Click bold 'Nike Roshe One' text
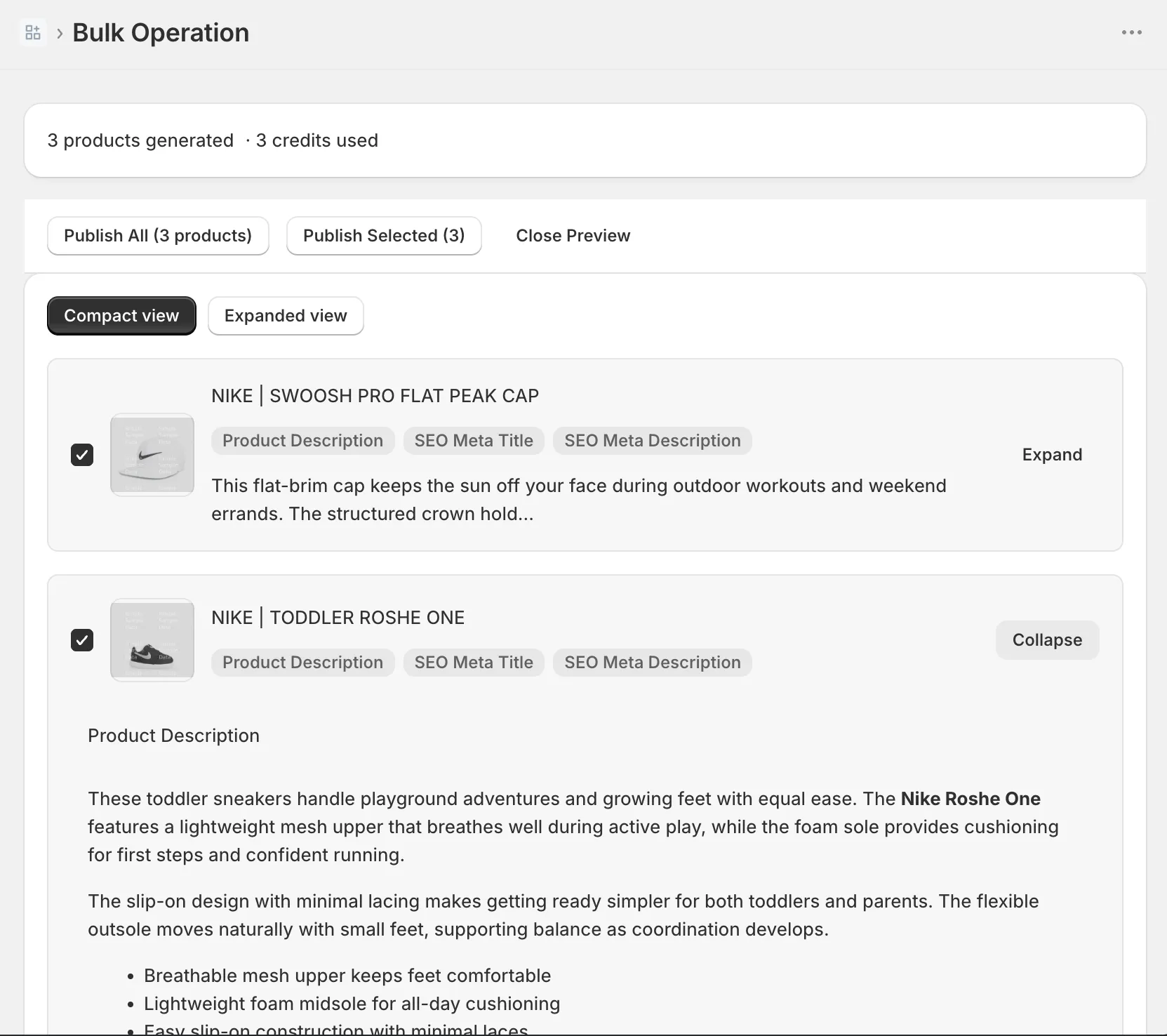 pyautogui.click(x=971, y=799)
